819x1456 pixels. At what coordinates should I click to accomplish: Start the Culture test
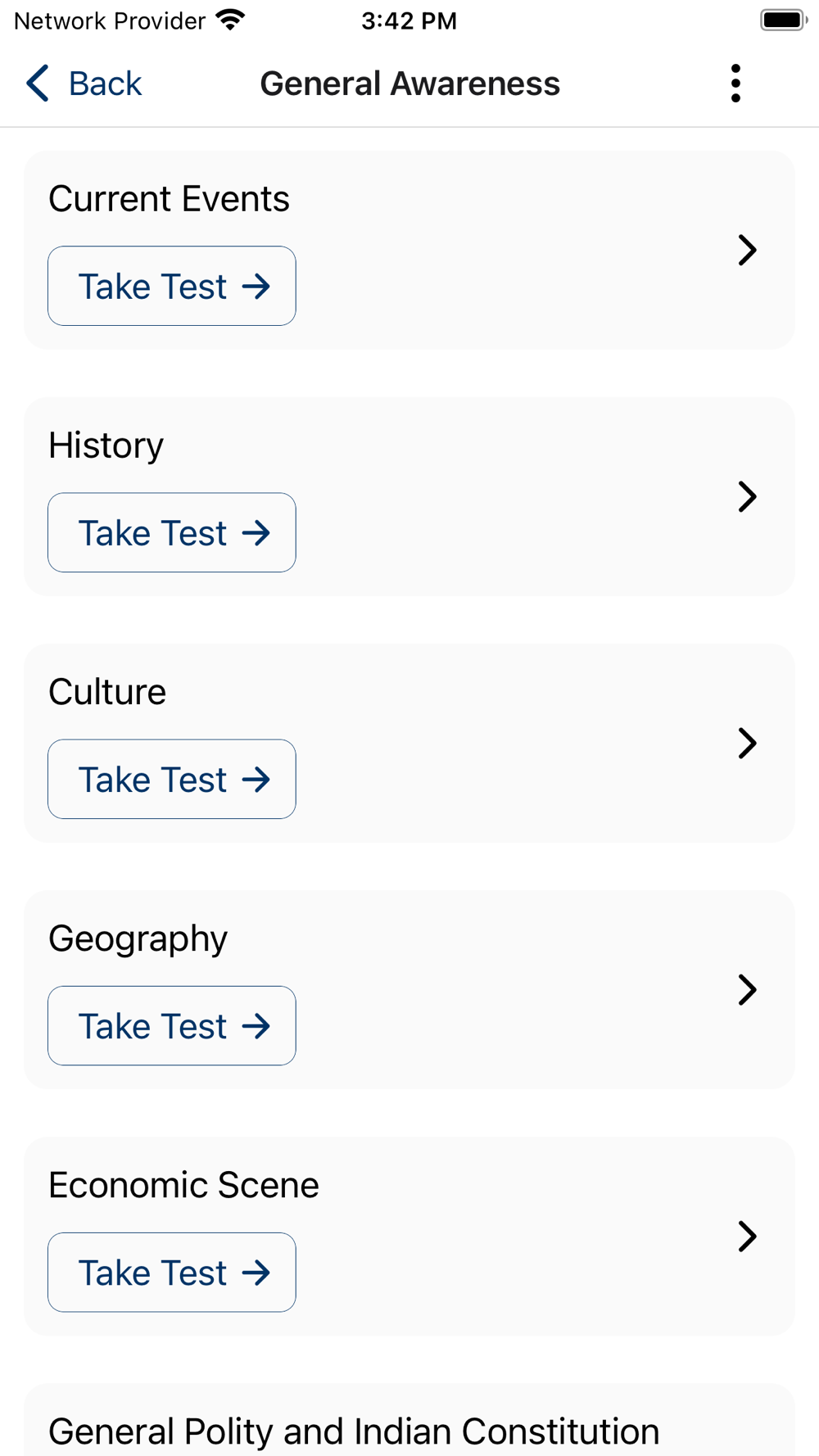coord(172,779)
